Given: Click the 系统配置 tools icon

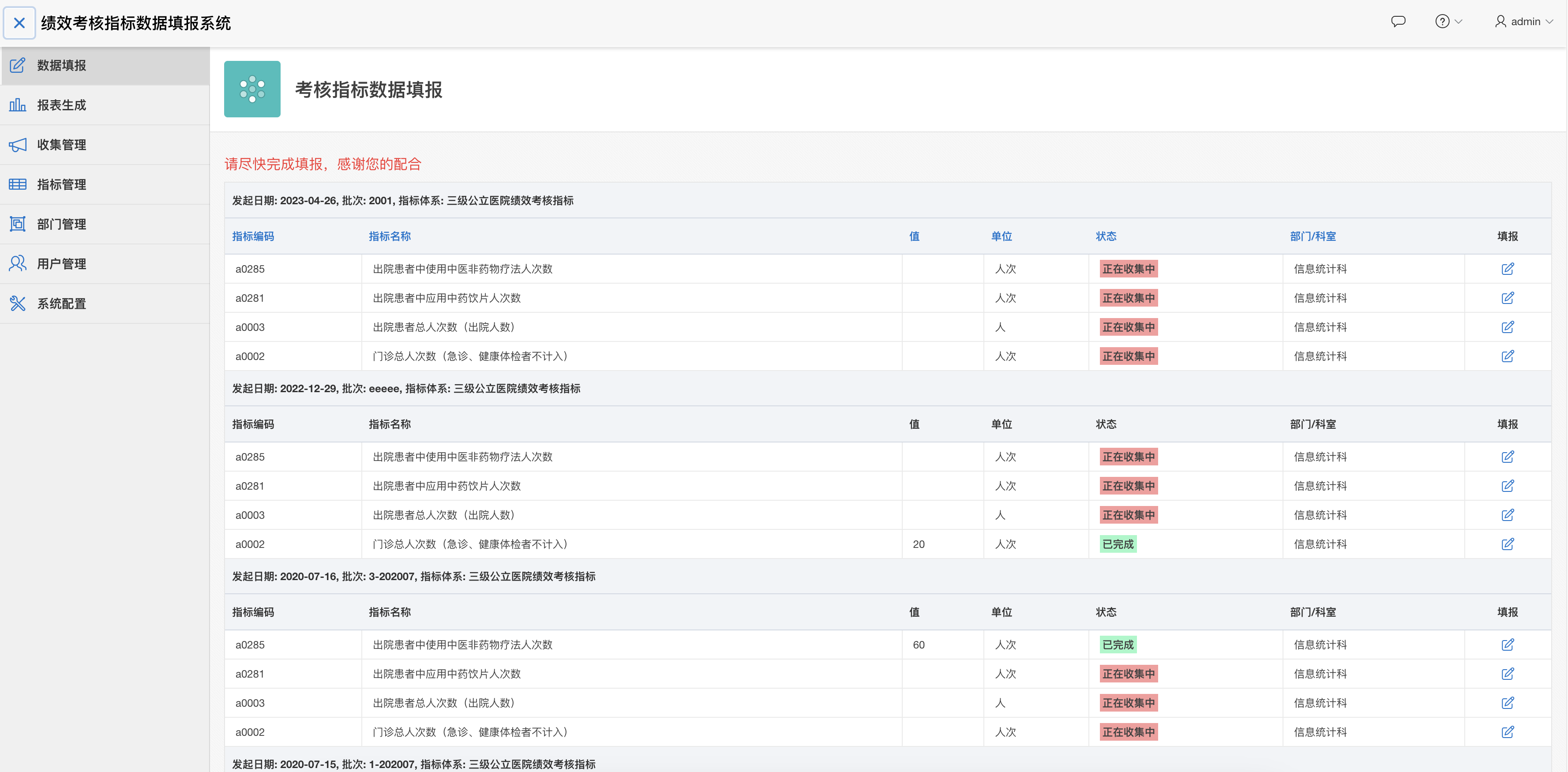Looking at the screenshot, I should tap(18, 303).
